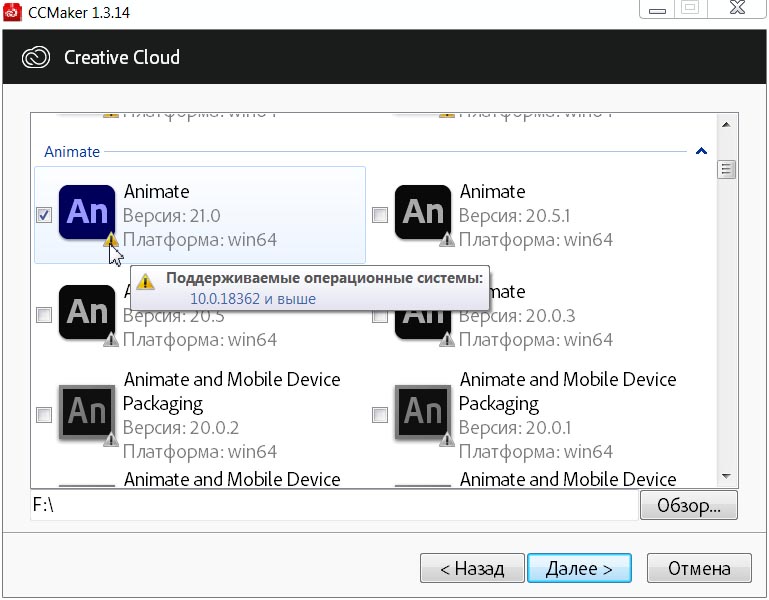Click warning triangle on Animate 21.0

pyautogui.click(x=111, y=239)
